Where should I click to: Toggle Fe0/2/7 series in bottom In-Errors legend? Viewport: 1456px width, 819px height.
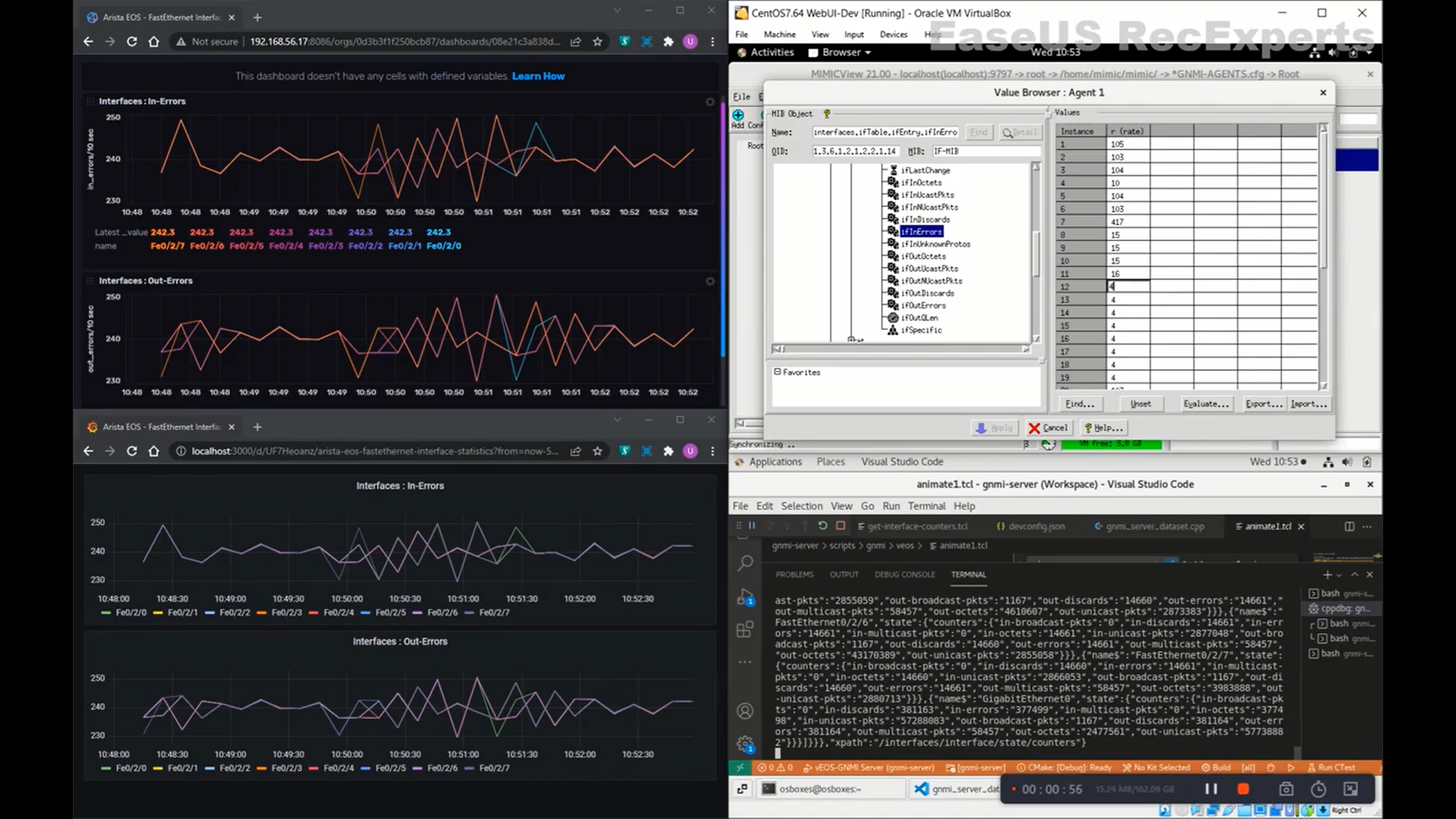coord(487,613)
